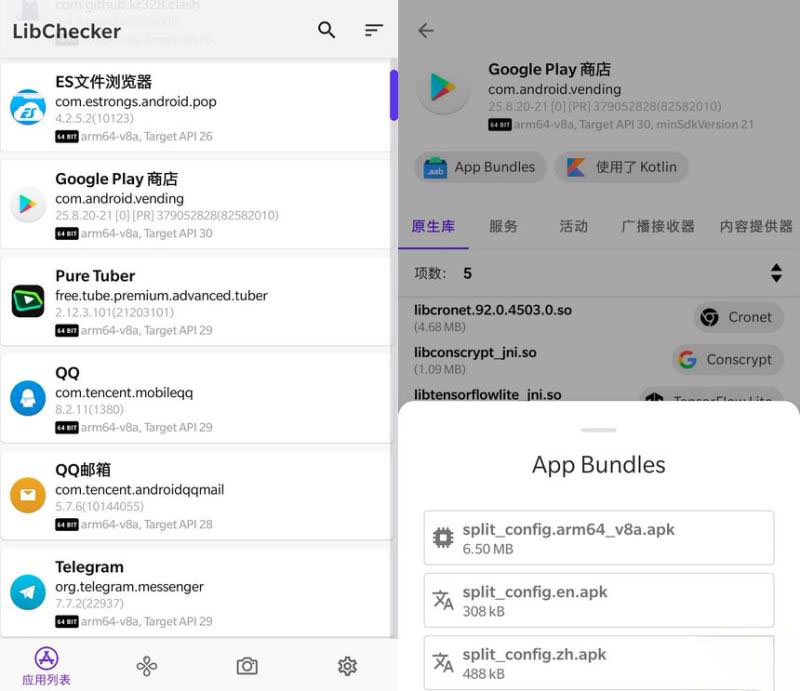Switch to the 服务 tab
The height and width of the screenshot is (691, 800).
point(503,226)
